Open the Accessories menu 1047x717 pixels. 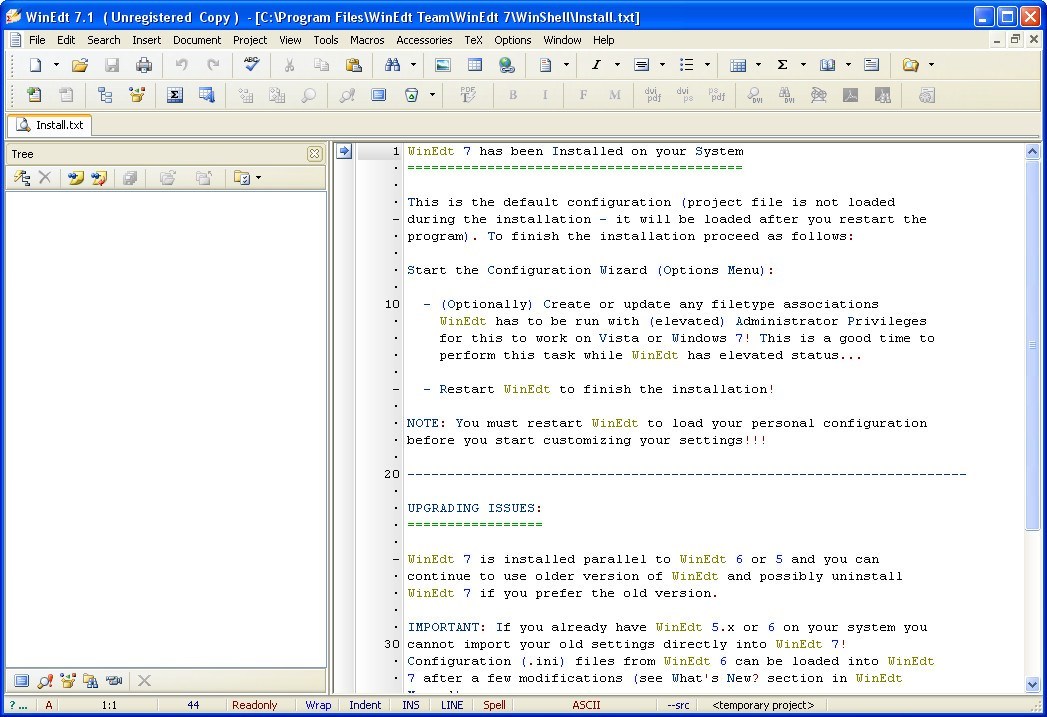point(424,40)
